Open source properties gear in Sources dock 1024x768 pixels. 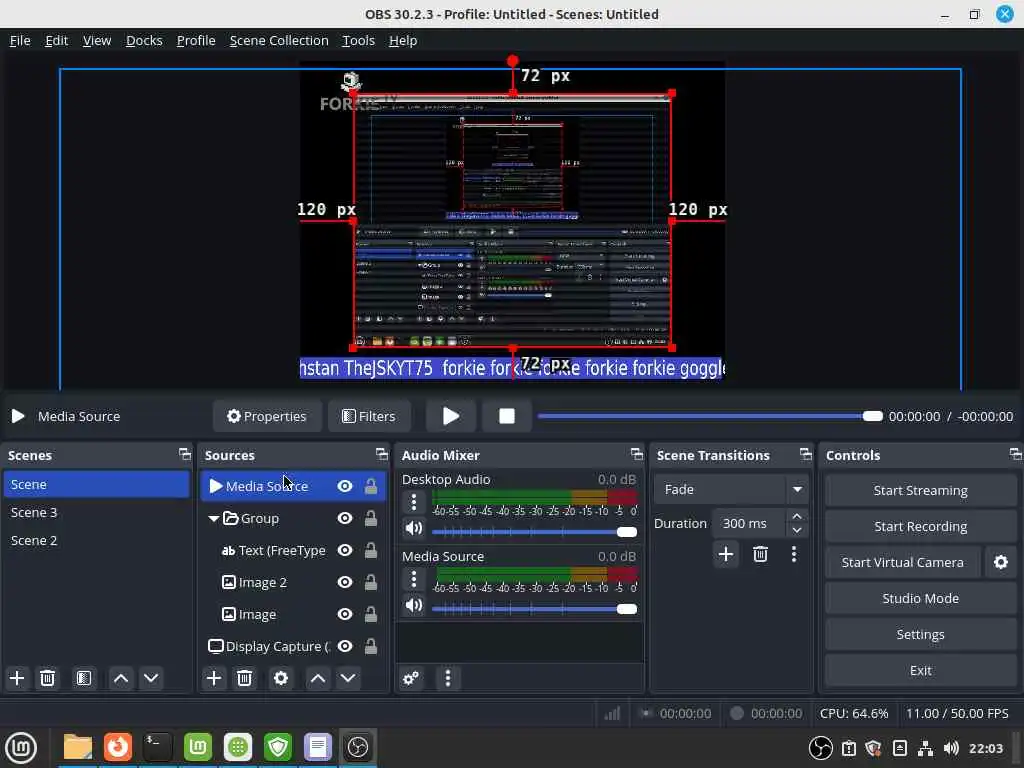pyautogui.click(x=281, y=678)
